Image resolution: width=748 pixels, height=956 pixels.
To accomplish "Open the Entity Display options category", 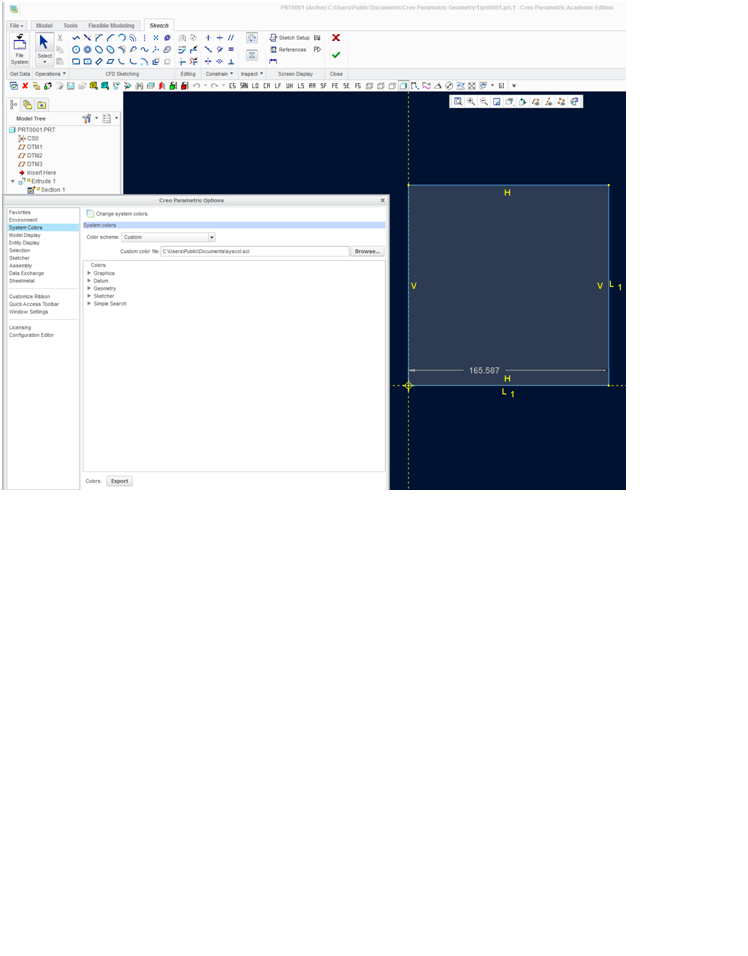I will tap(24, 243).
